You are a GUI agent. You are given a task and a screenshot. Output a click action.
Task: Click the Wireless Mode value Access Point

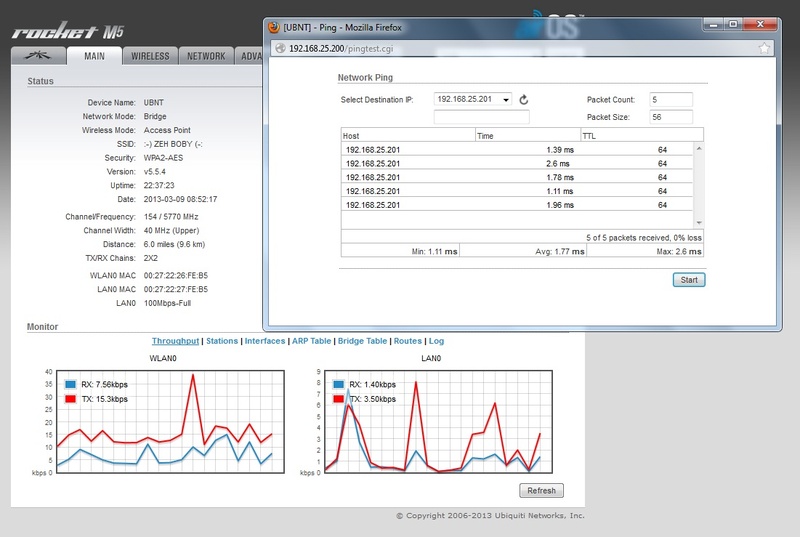point(167,130)
